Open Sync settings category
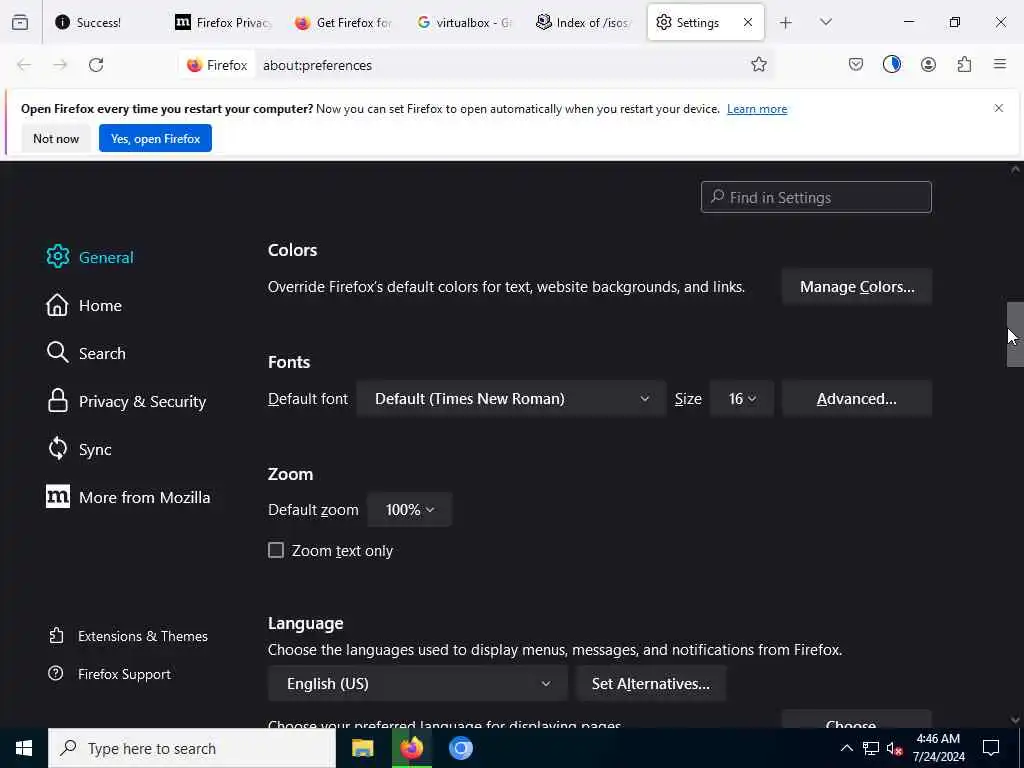 tap(79, 449)
